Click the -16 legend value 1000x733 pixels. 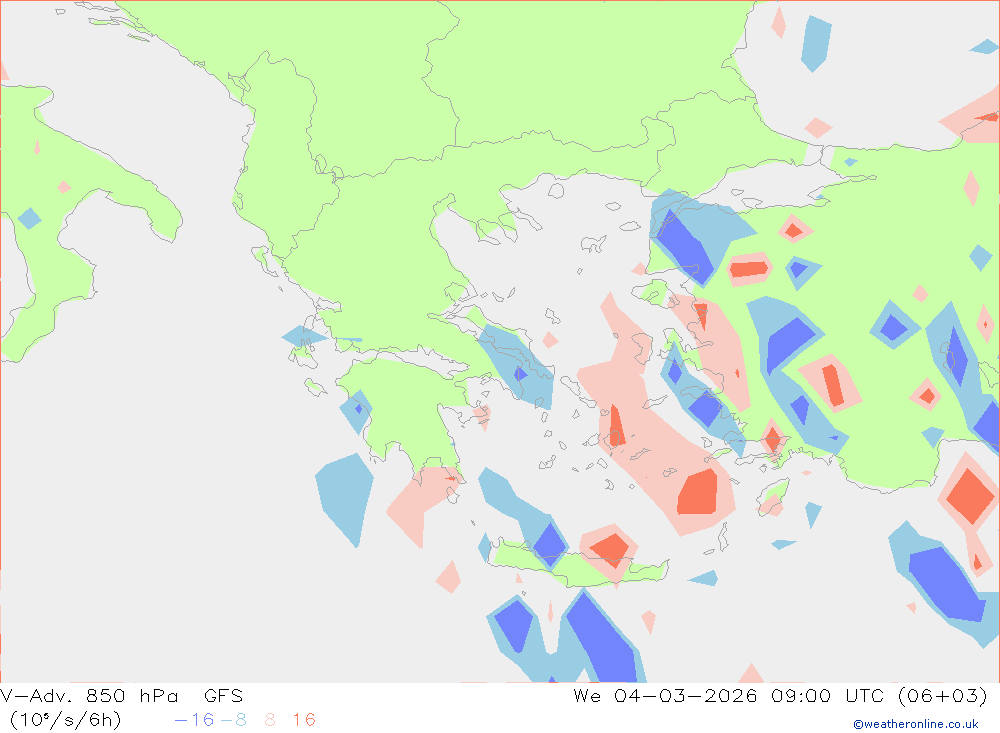pyautogui.click(x=195, y=720)
